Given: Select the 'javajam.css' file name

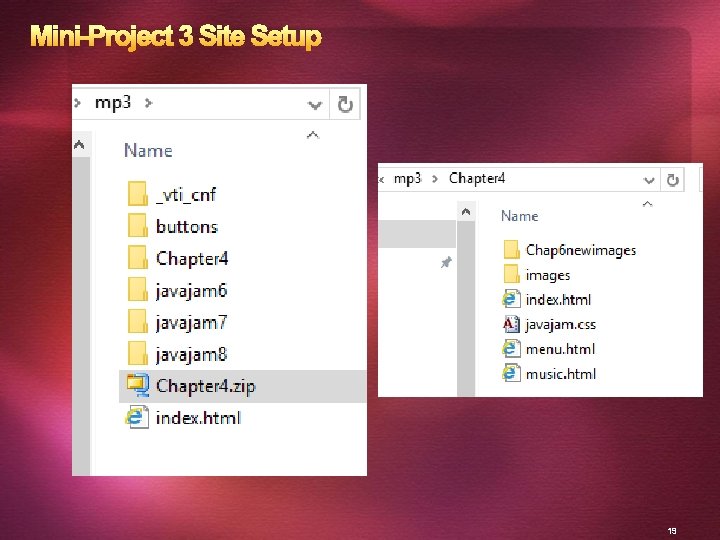Looking at the screenshot, I should [561, 325].
